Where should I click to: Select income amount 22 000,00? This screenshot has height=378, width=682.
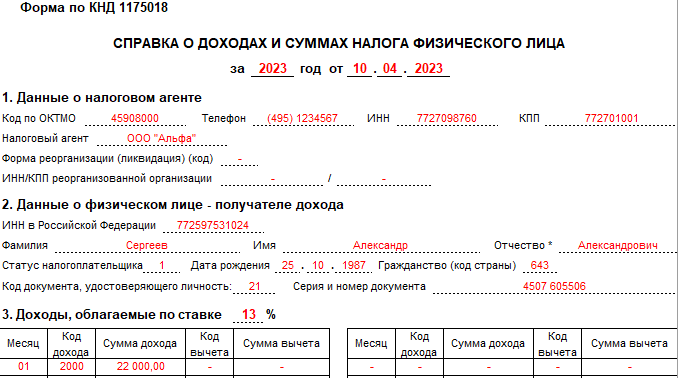click(x=140, y=367)
